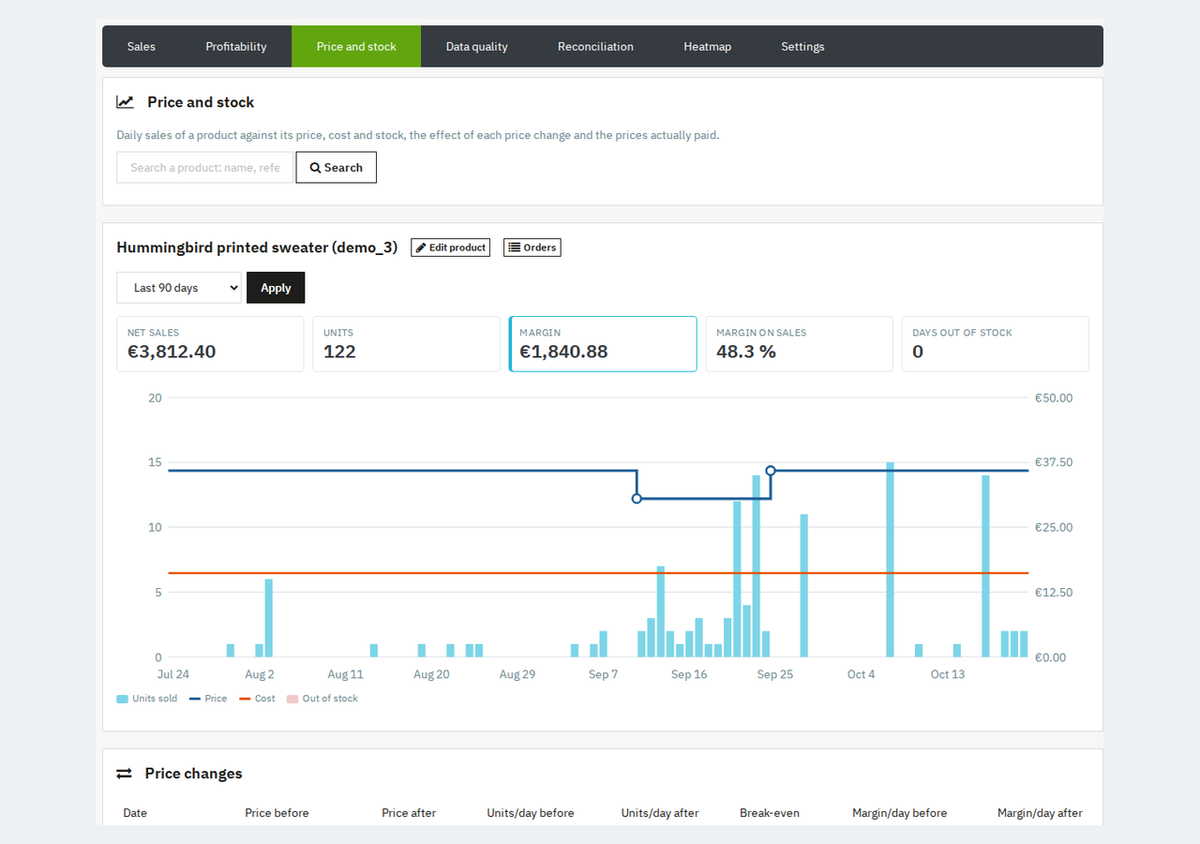The height and width of the screenshot is (844, 1200).
Task: Click the price increase marker on chart
Action: tap(770, 470)
